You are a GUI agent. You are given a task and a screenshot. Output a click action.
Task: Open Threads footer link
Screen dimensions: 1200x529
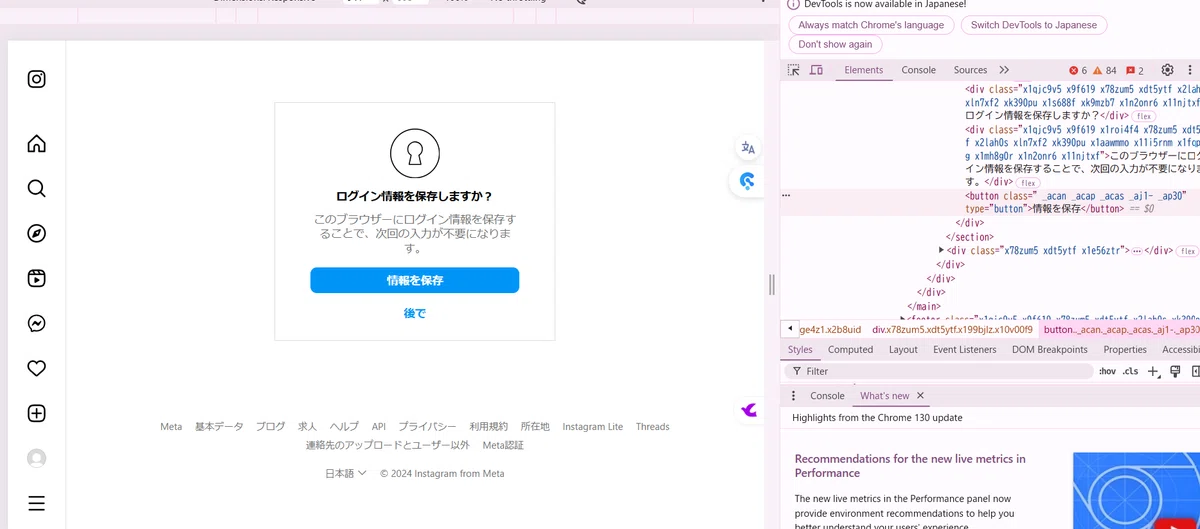(653, 427)
